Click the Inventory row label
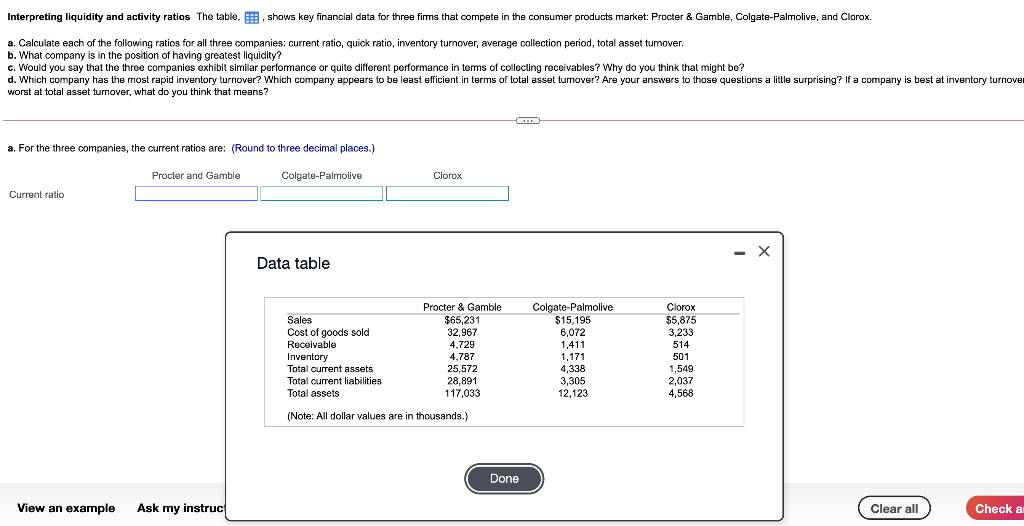1024x526 pixels. click(x=308, y=357)
